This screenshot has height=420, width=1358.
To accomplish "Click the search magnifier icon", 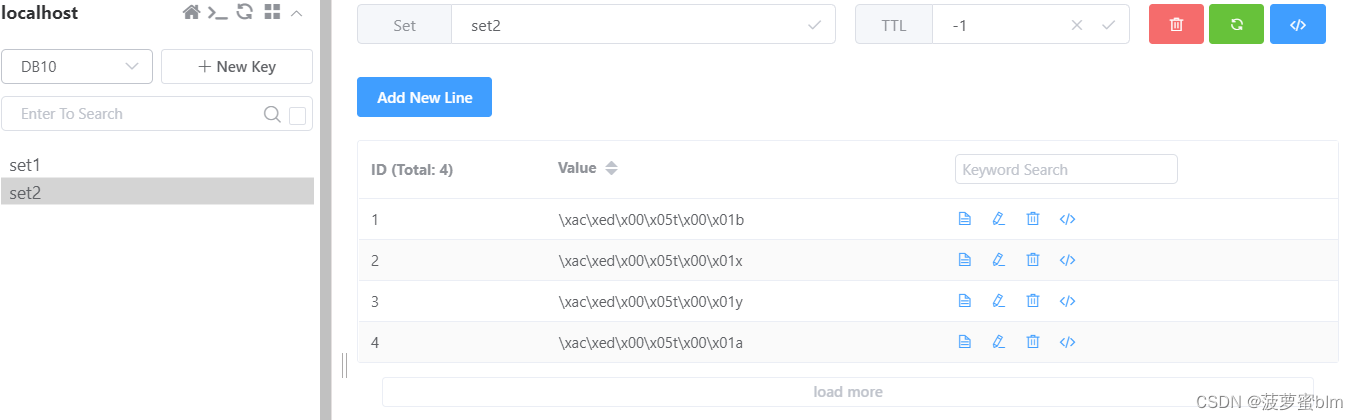I will (272, 114).
